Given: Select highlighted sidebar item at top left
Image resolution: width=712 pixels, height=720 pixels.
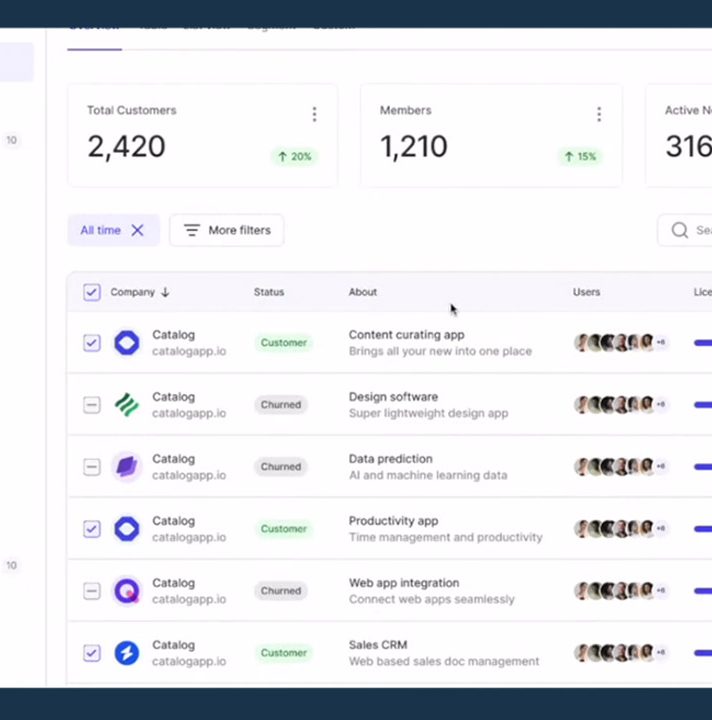Looking at the screenshot, I should (17, 62).
